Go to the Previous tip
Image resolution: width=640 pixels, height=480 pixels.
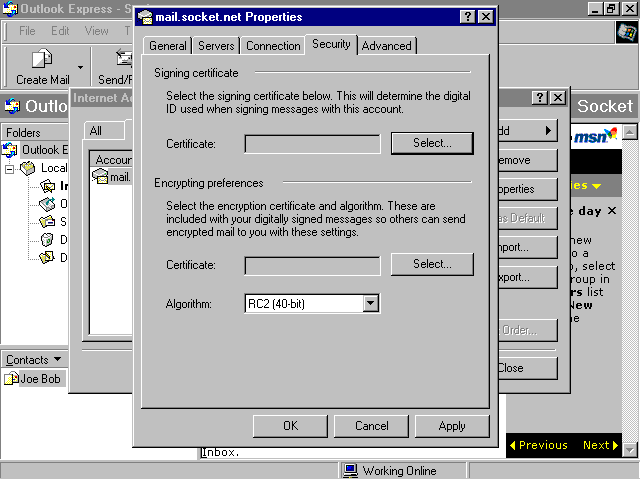[539, 445]
